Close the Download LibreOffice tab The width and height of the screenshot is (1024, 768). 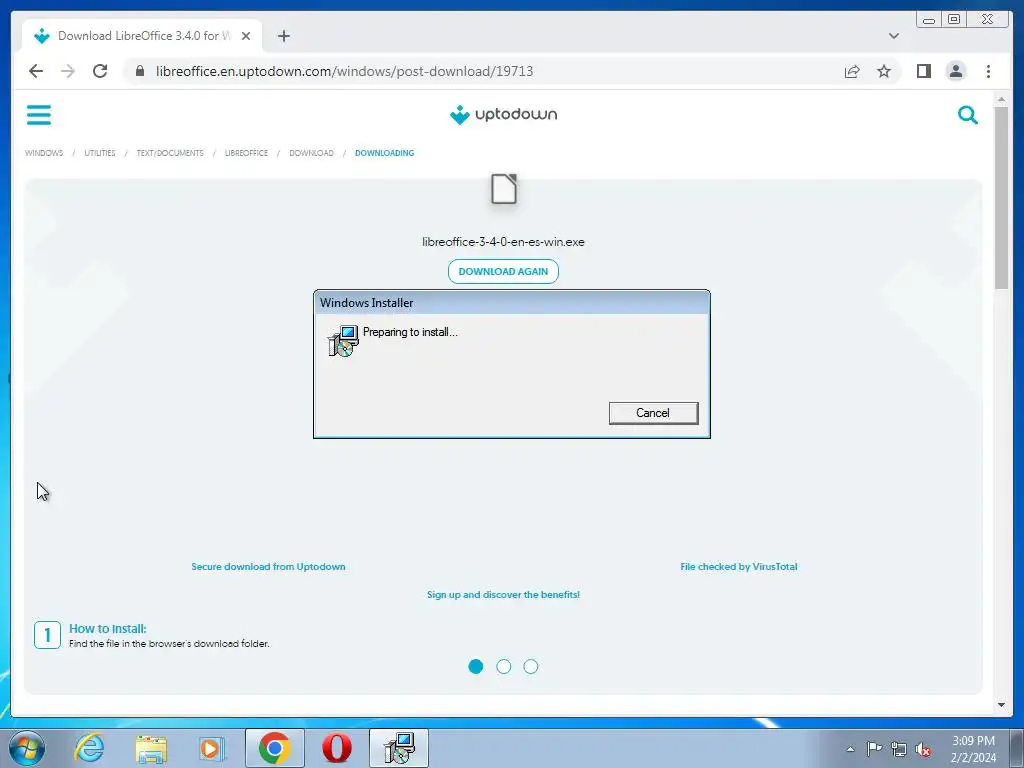tap(246, 36)
